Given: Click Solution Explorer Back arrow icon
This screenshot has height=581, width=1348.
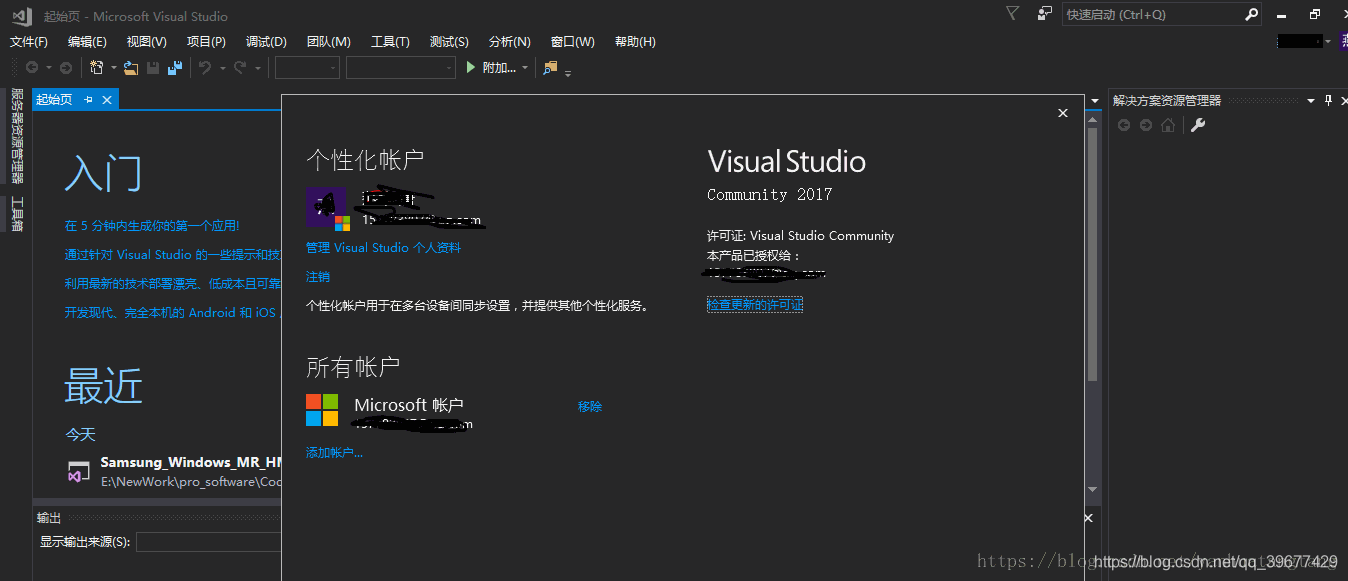Looking at the screenshot, I should (1124, 125).
